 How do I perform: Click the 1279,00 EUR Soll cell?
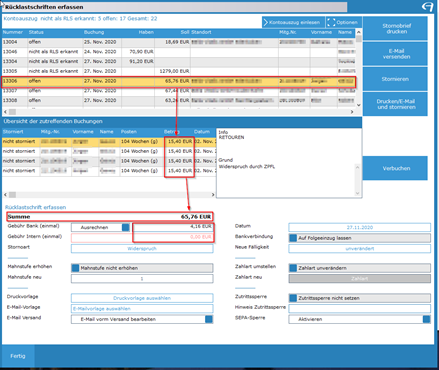click(173, 71)
